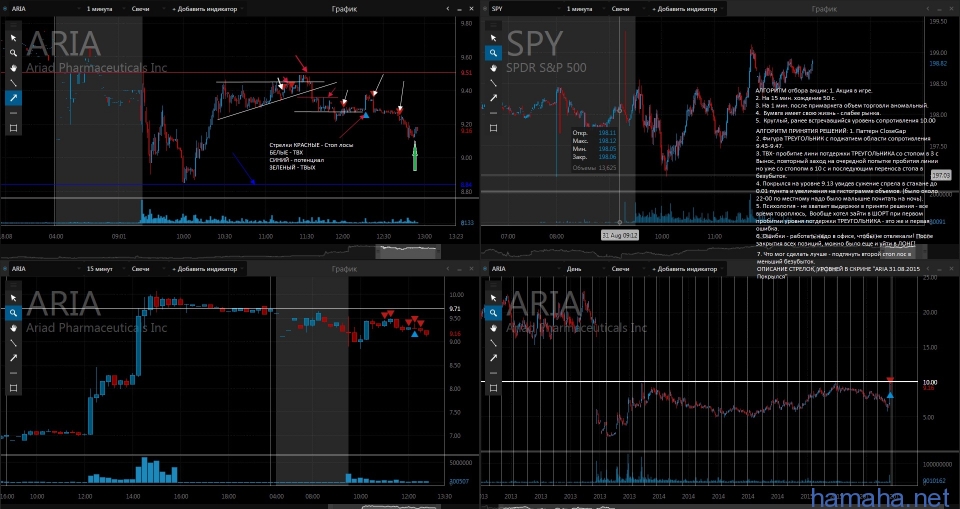Select the trend line tool in ARIA 15-minute chart
960x509 pixels.
tap(13, 342)
